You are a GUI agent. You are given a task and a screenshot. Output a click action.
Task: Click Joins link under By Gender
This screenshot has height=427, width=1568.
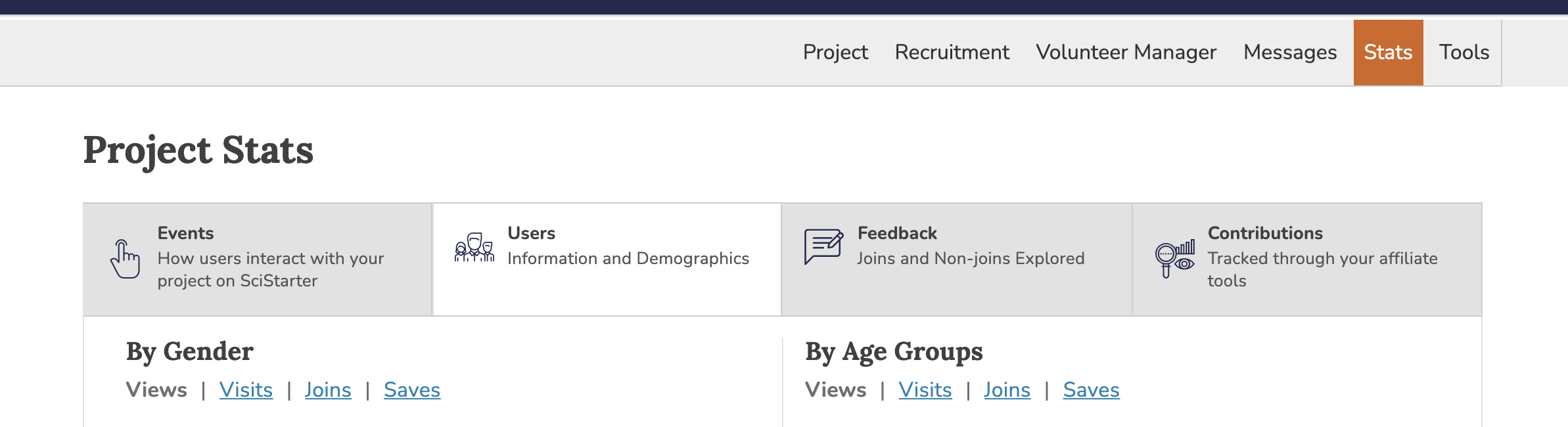tap(328, 390)
